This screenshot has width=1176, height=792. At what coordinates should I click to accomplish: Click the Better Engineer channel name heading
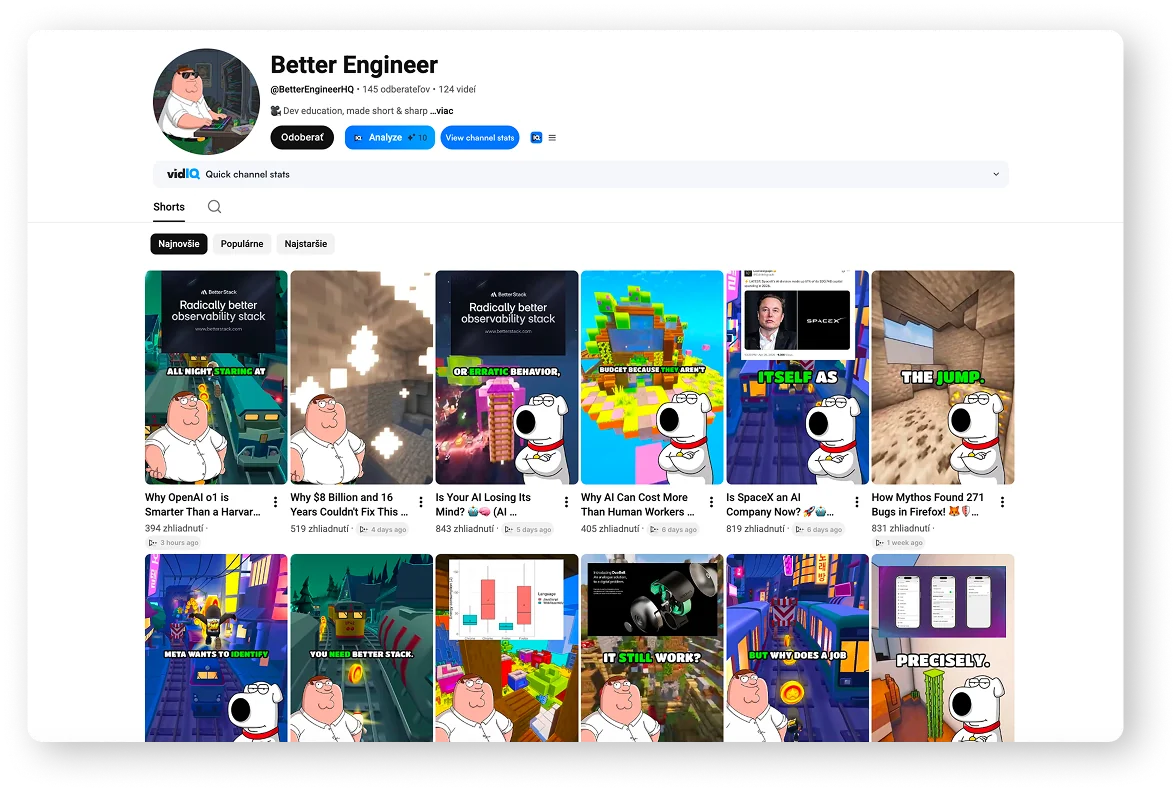pos(354,65)
